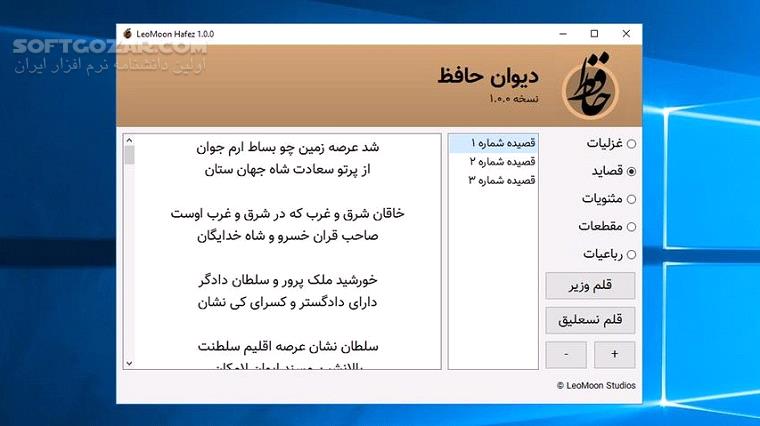The image size is (760, 426).
Task: Open قصیده شماره ۲ in the list
Action: [493, 162]
